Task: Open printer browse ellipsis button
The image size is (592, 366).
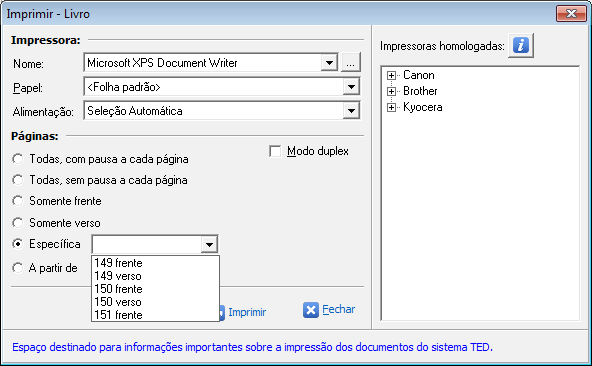Action: [x=351, y=63]
